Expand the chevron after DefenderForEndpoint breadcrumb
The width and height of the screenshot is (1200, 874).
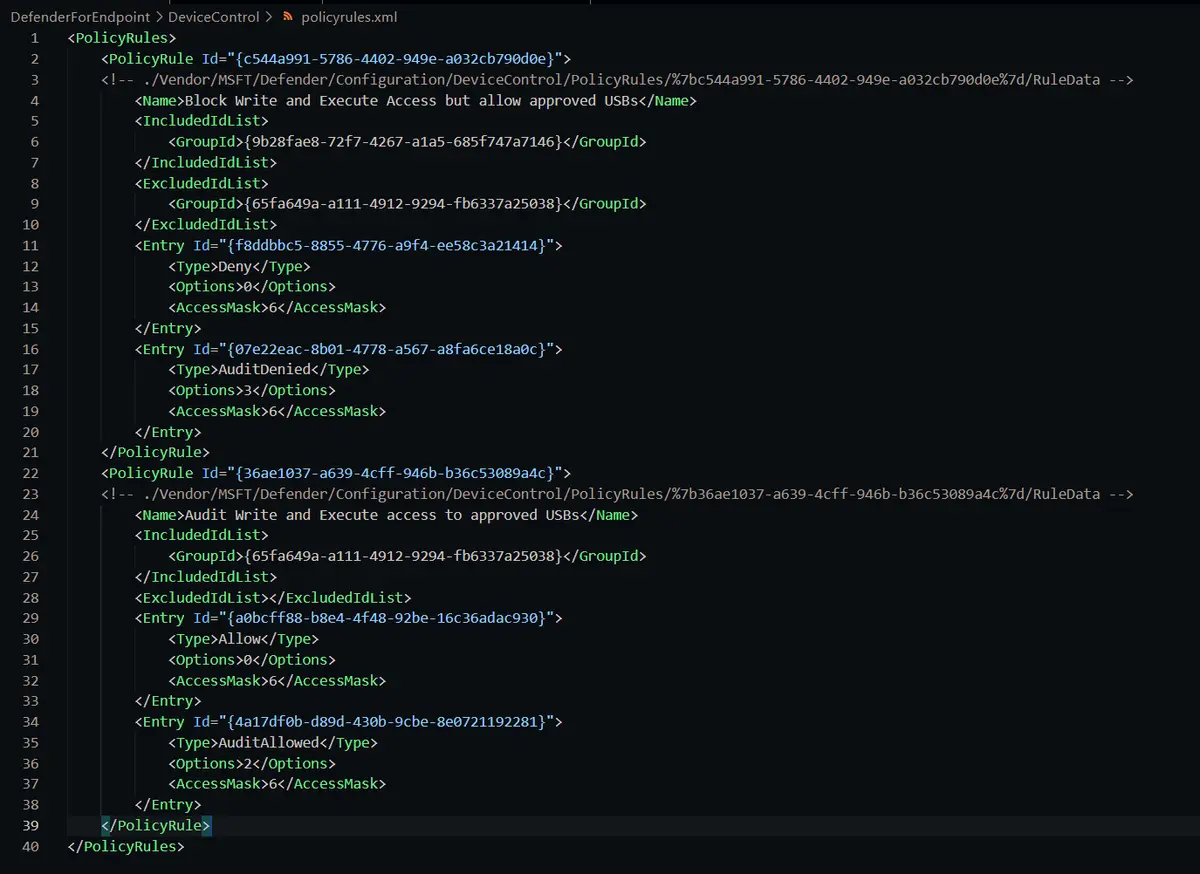click(159, 17)
